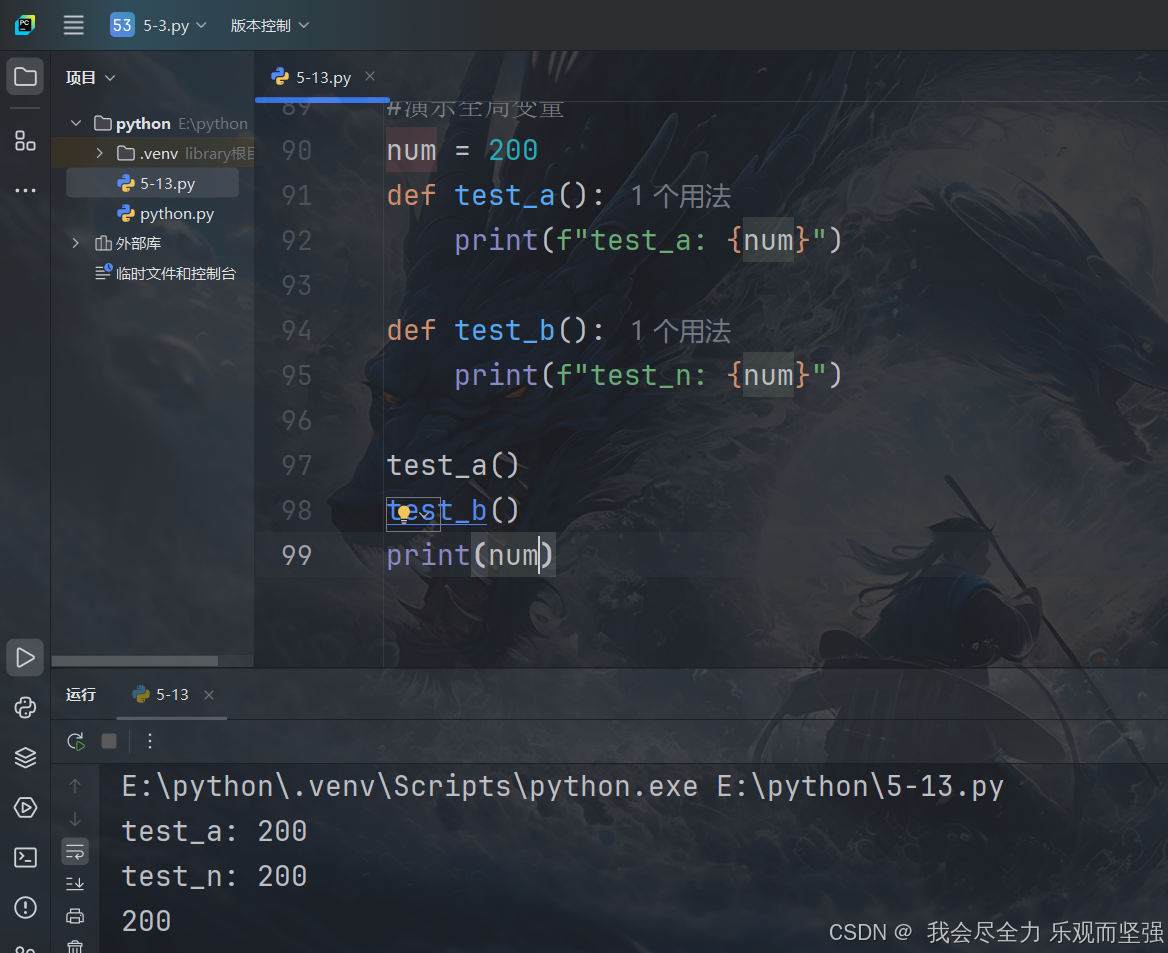This screenshot has height=953, width=1168.
Task: Open the 项目 view dropdown
Action: pos(90,77)
